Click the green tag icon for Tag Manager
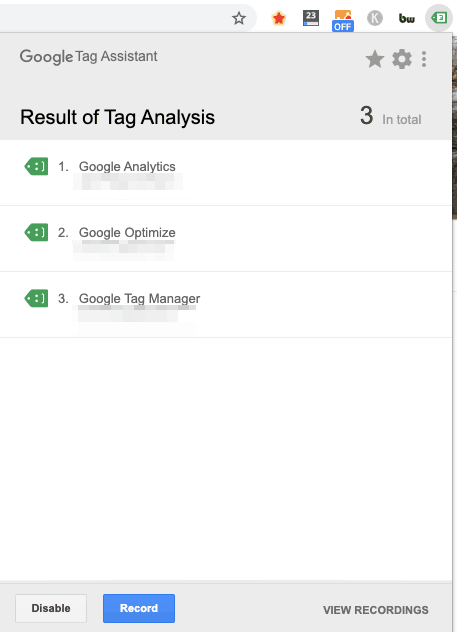 (x=36, y=298)
